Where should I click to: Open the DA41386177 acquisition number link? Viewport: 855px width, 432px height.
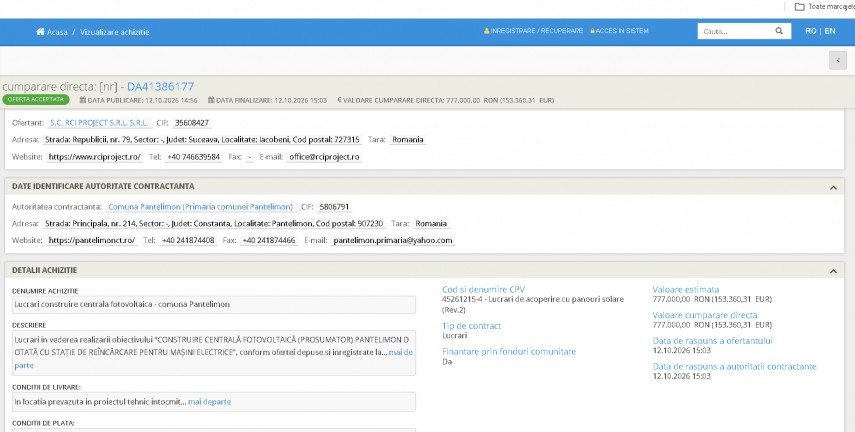(160, 87)
